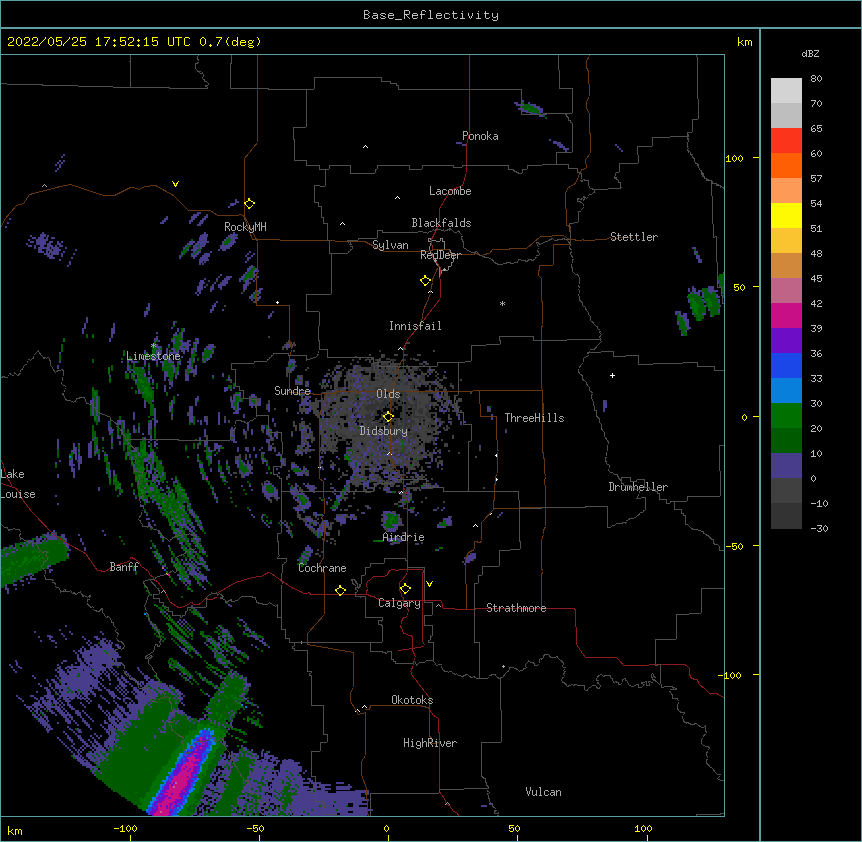Click the yellow diamond marker south of RedDeer
This screenshot has width=862, height=842.
point(425,281)
